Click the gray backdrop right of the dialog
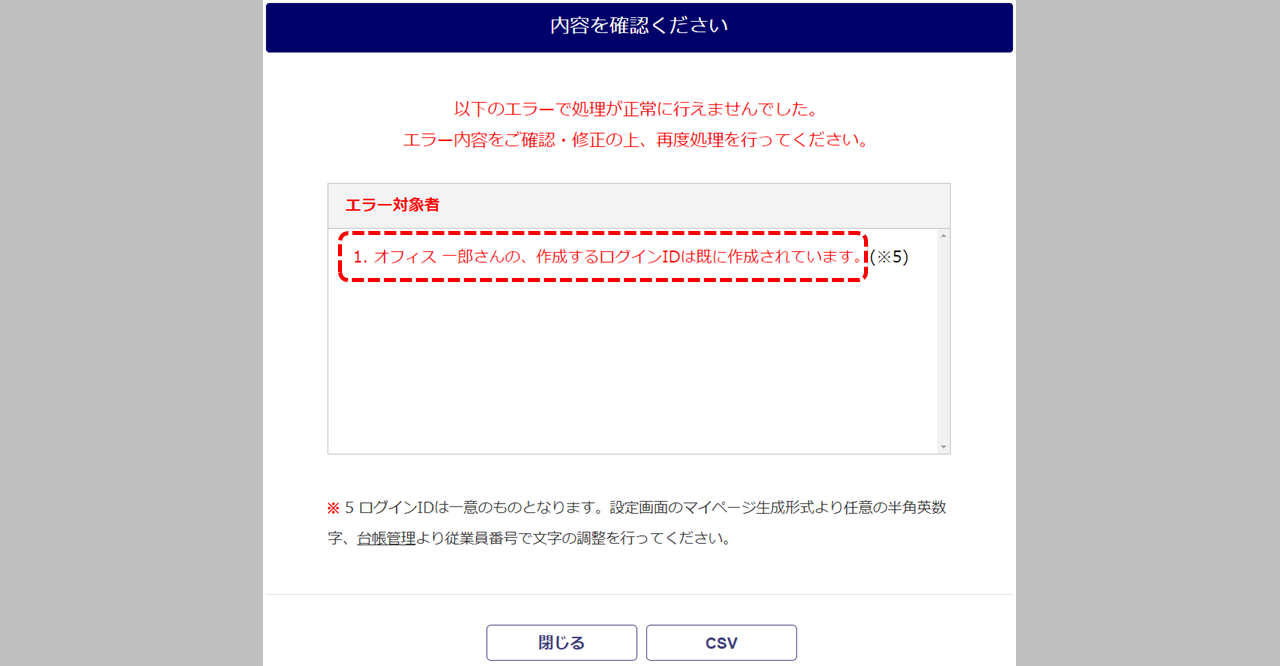The image size is (1280, 666). (x=1148, y=333)
